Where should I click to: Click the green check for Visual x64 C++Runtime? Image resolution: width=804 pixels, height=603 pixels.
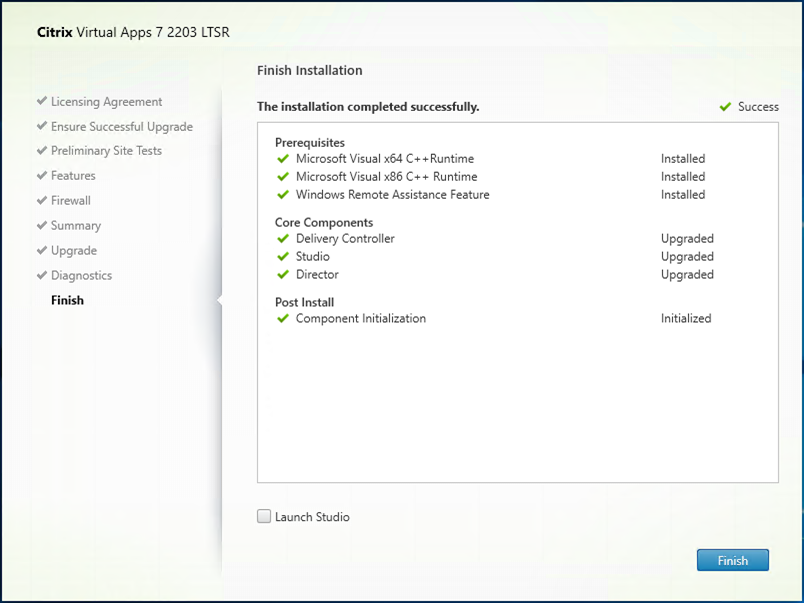click(x=283, y=159)
